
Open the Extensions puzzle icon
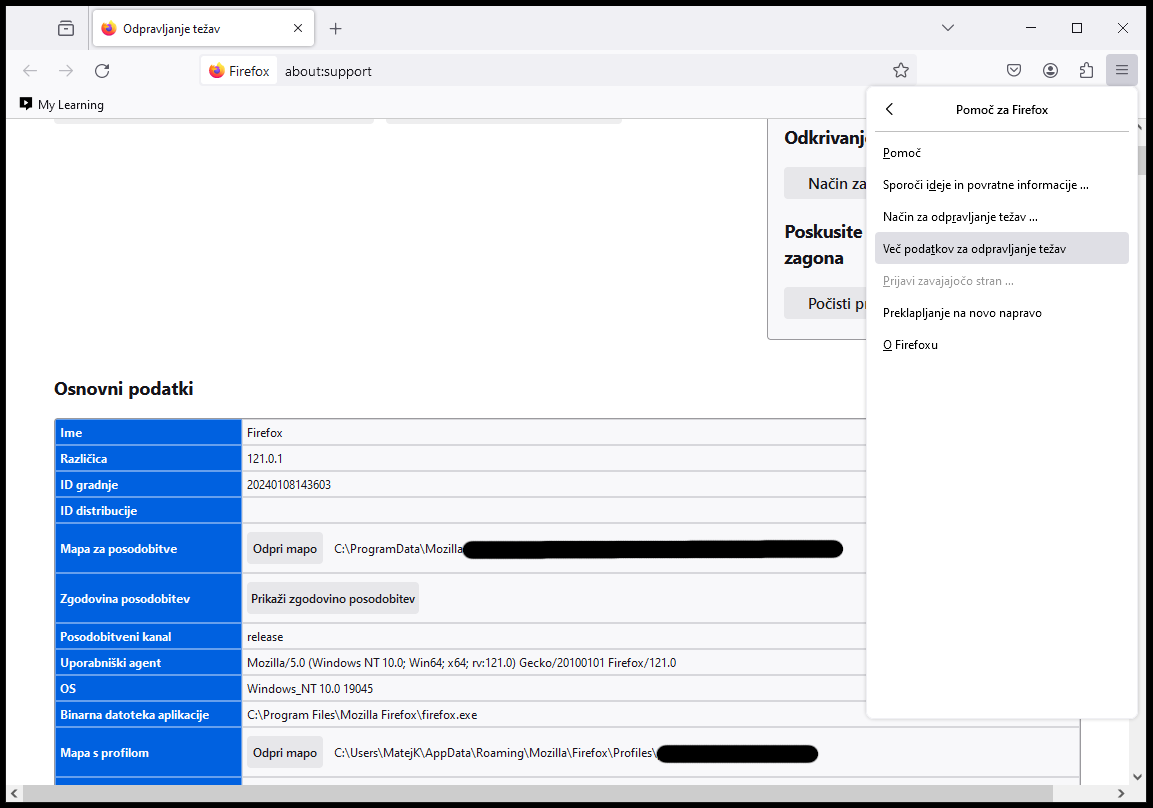(1086, 71)
